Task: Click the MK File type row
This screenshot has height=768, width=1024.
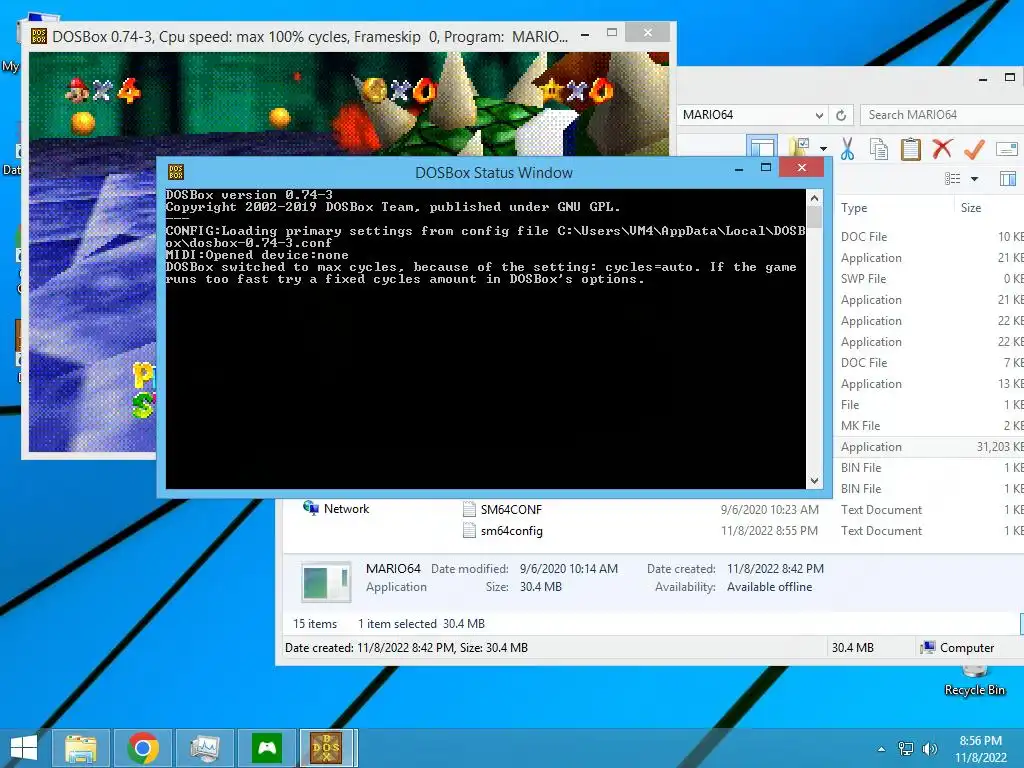Action: [x=861, y=426]
